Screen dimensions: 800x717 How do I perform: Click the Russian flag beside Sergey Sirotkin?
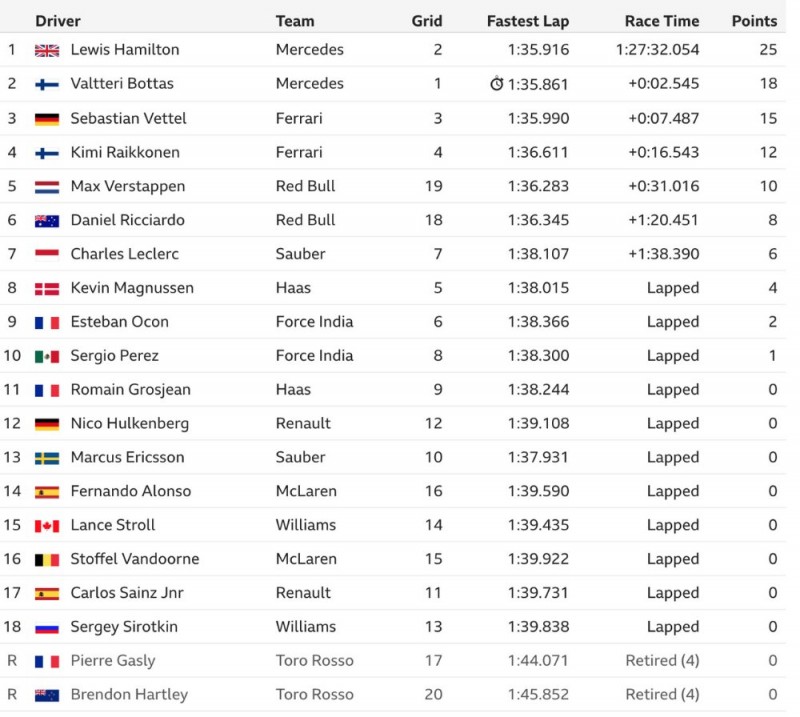(x=47, y=627)
